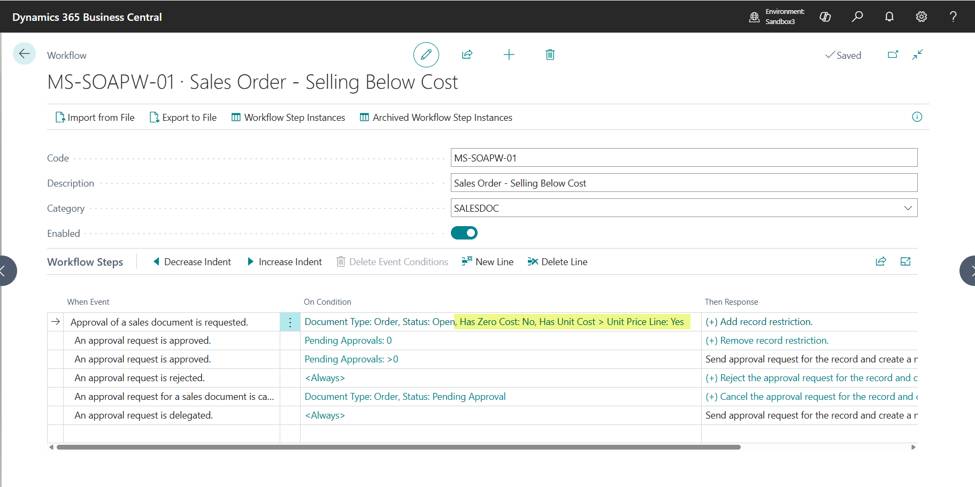Open the settings gear icon
Image resolution: width=975 pixels, height=487 pixels.
[x=922, y=17]
